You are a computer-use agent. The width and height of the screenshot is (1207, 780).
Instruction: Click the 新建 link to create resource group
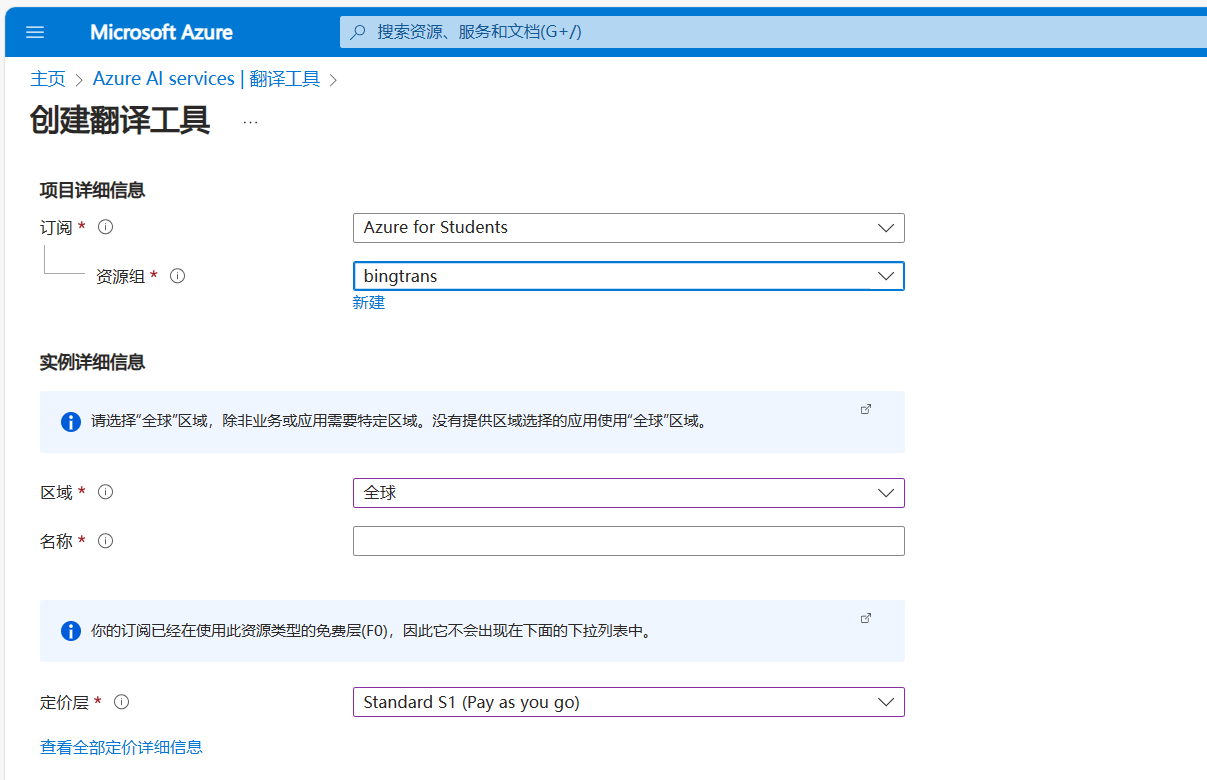tap(369, 302)
